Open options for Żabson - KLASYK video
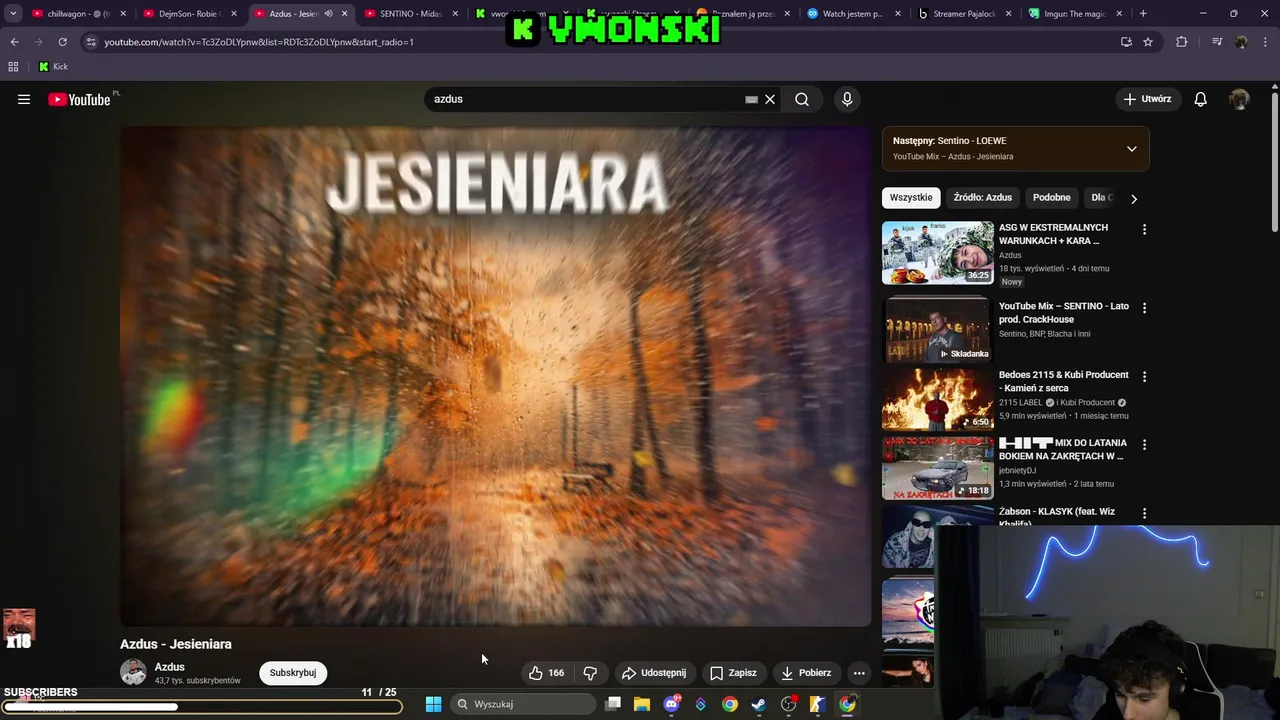 pyautogui.click(x=1144, y=514)
